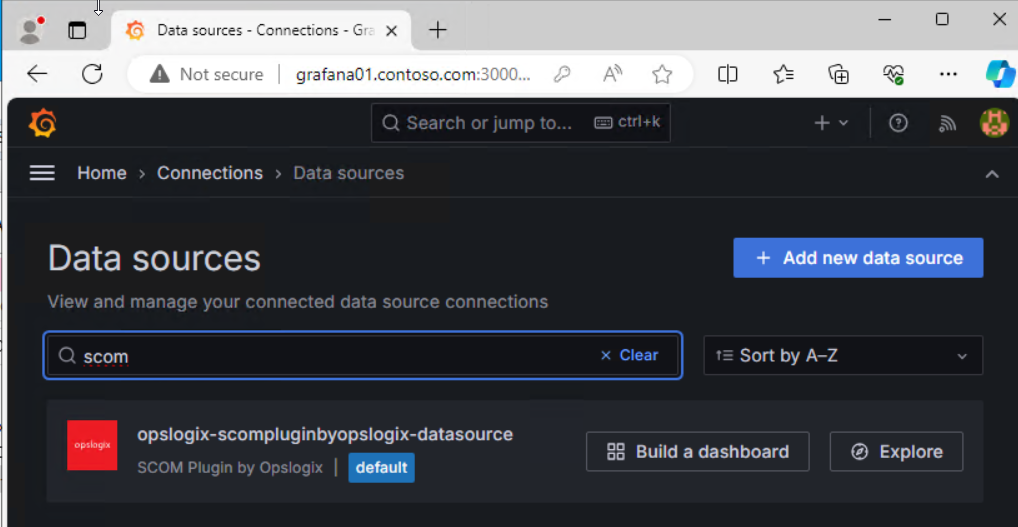Open the Sort by A–Z dropdown

[x=842, y=355]
